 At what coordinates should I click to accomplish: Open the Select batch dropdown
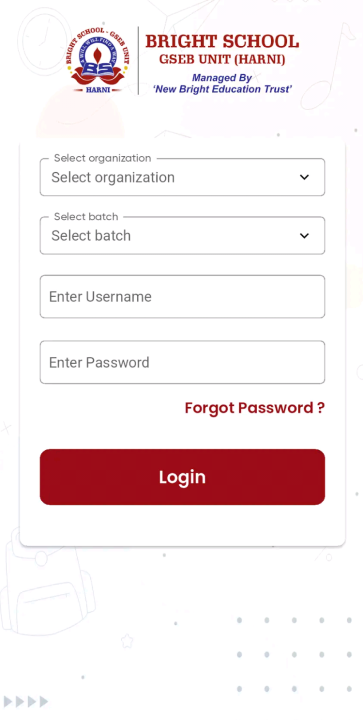(182, 236)
